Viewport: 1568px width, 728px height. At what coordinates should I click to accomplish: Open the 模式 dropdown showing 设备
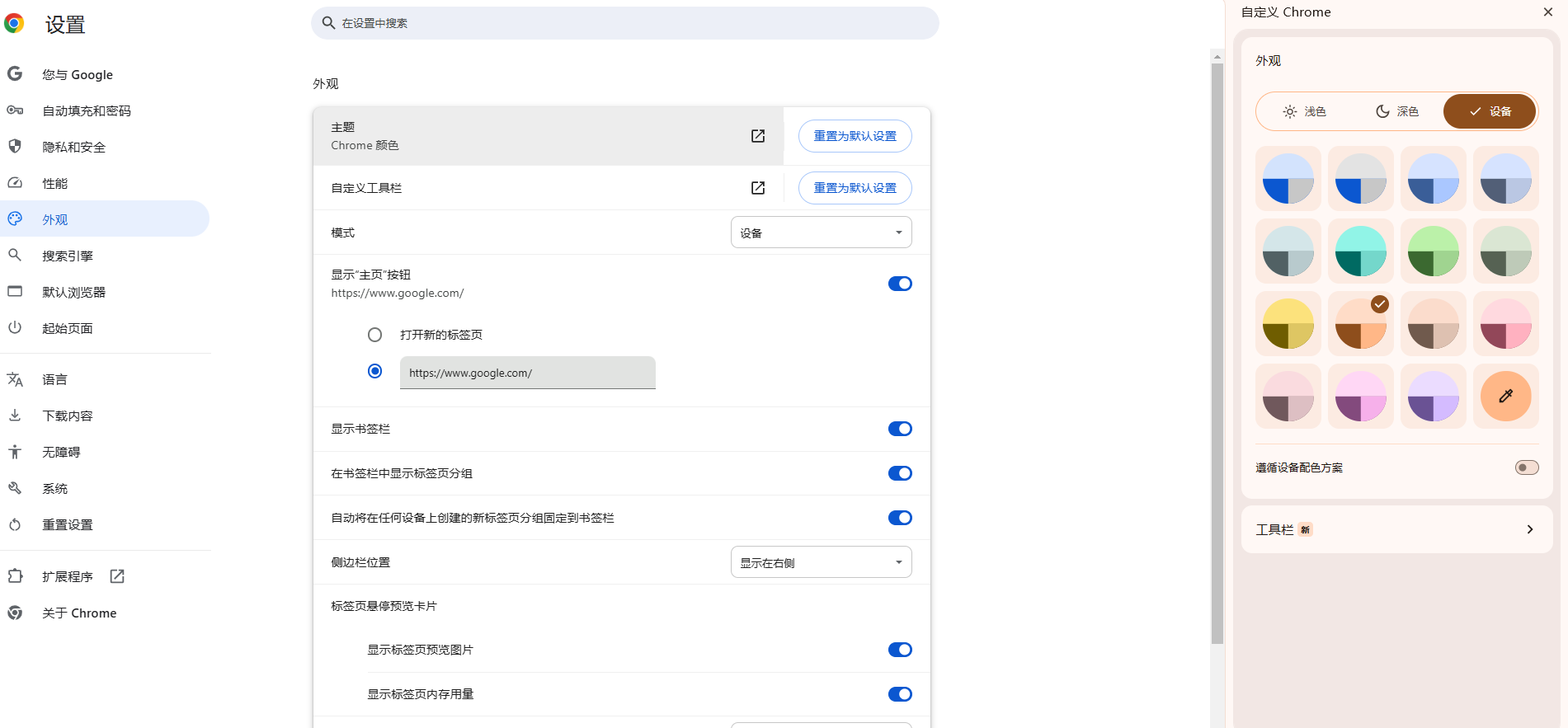821,232
